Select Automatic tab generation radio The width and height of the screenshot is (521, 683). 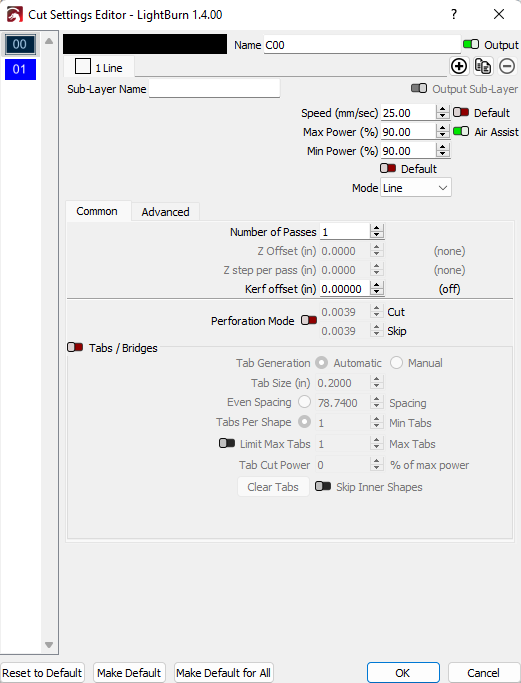pos(322,363)
